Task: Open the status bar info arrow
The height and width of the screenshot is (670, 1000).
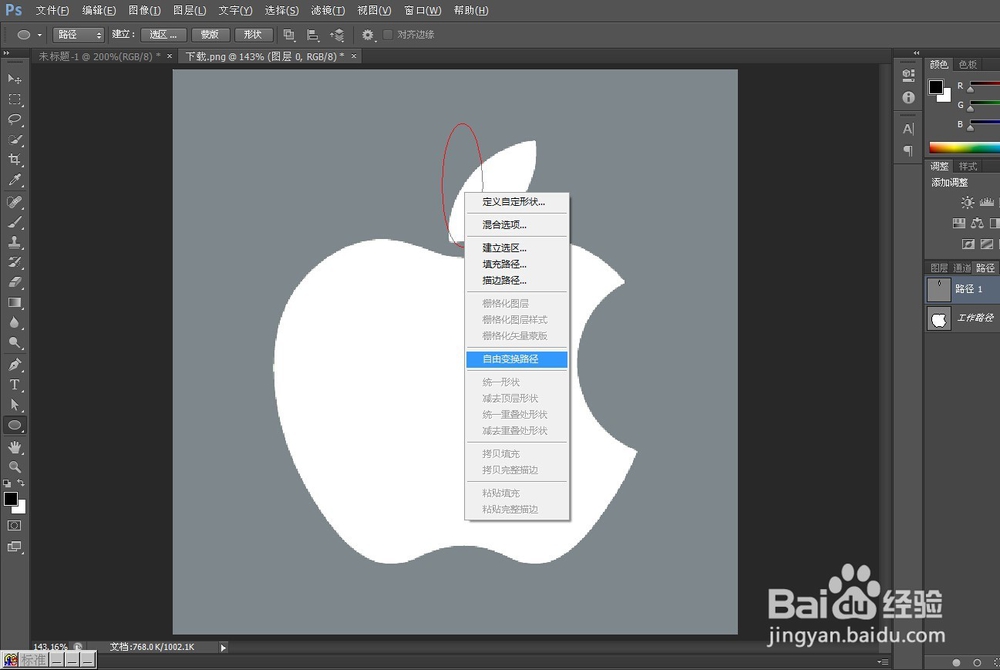Action: pyautogui.click(x=223, y=648)
